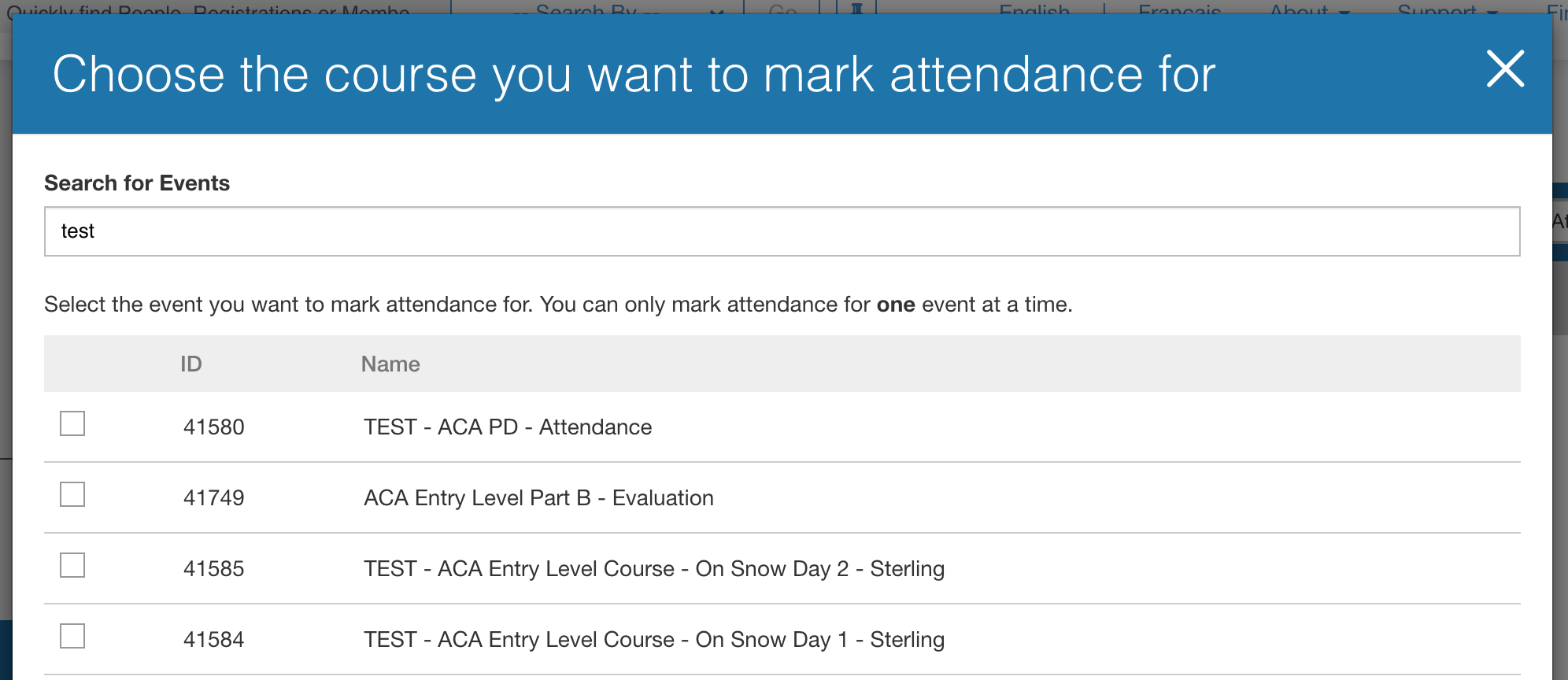The height and width of the screenshot is (680, 1568).
Task: Pick the On Snow Day 2 - Sterling event
Action: [x=653, y=568]
